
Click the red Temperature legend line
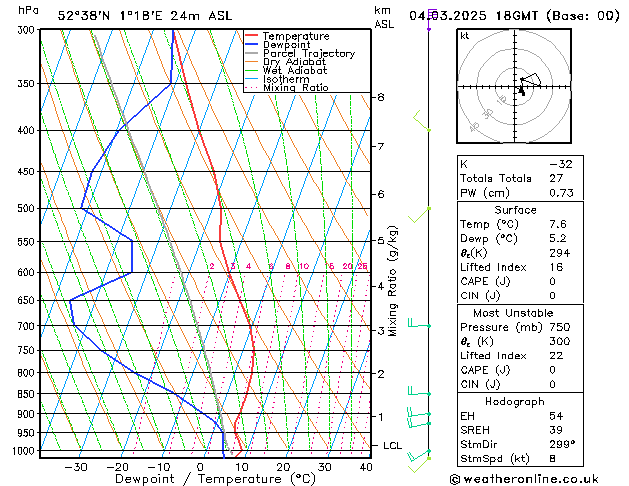click(252, 36)
